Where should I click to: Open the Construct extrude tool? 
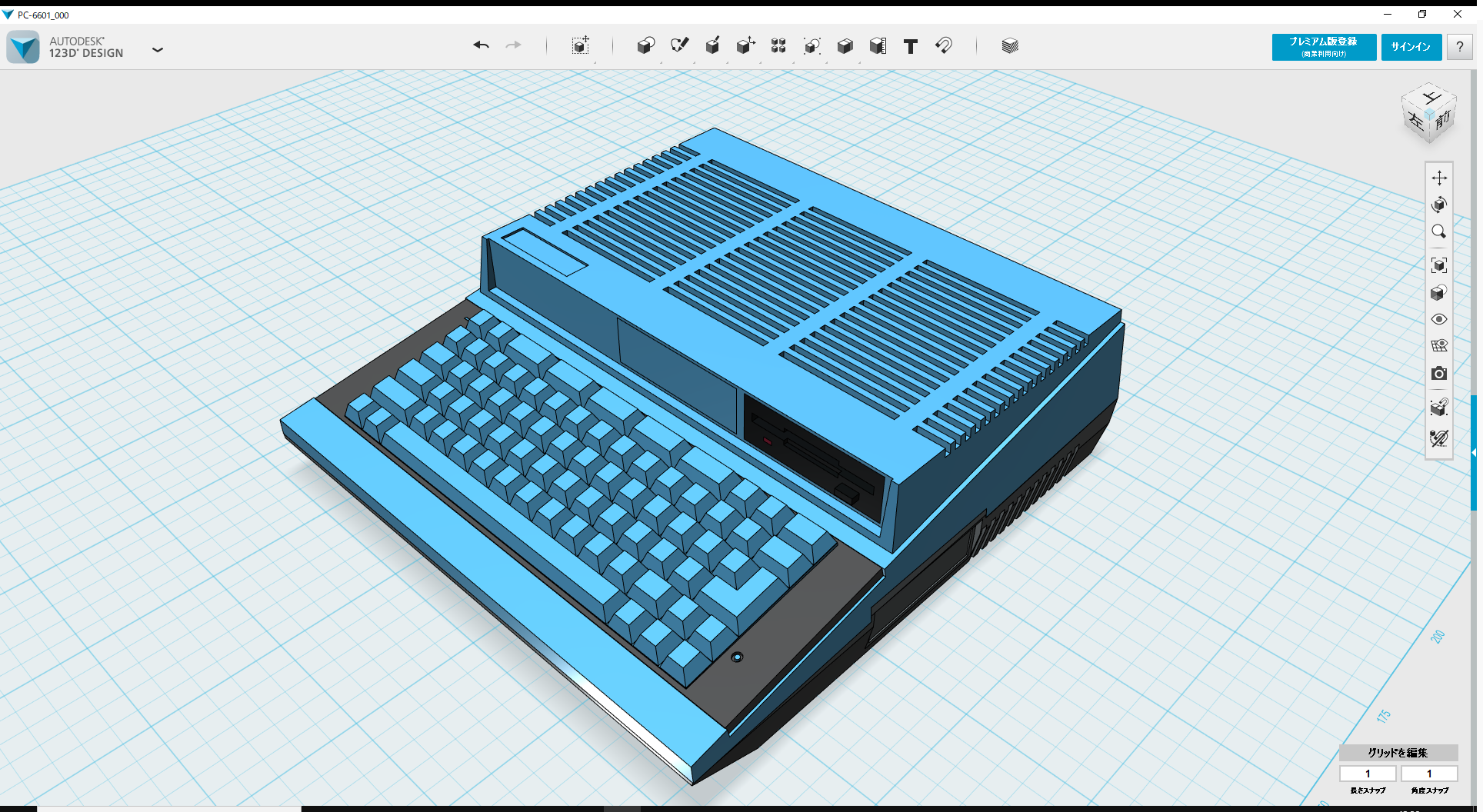(x=712, y=46)
